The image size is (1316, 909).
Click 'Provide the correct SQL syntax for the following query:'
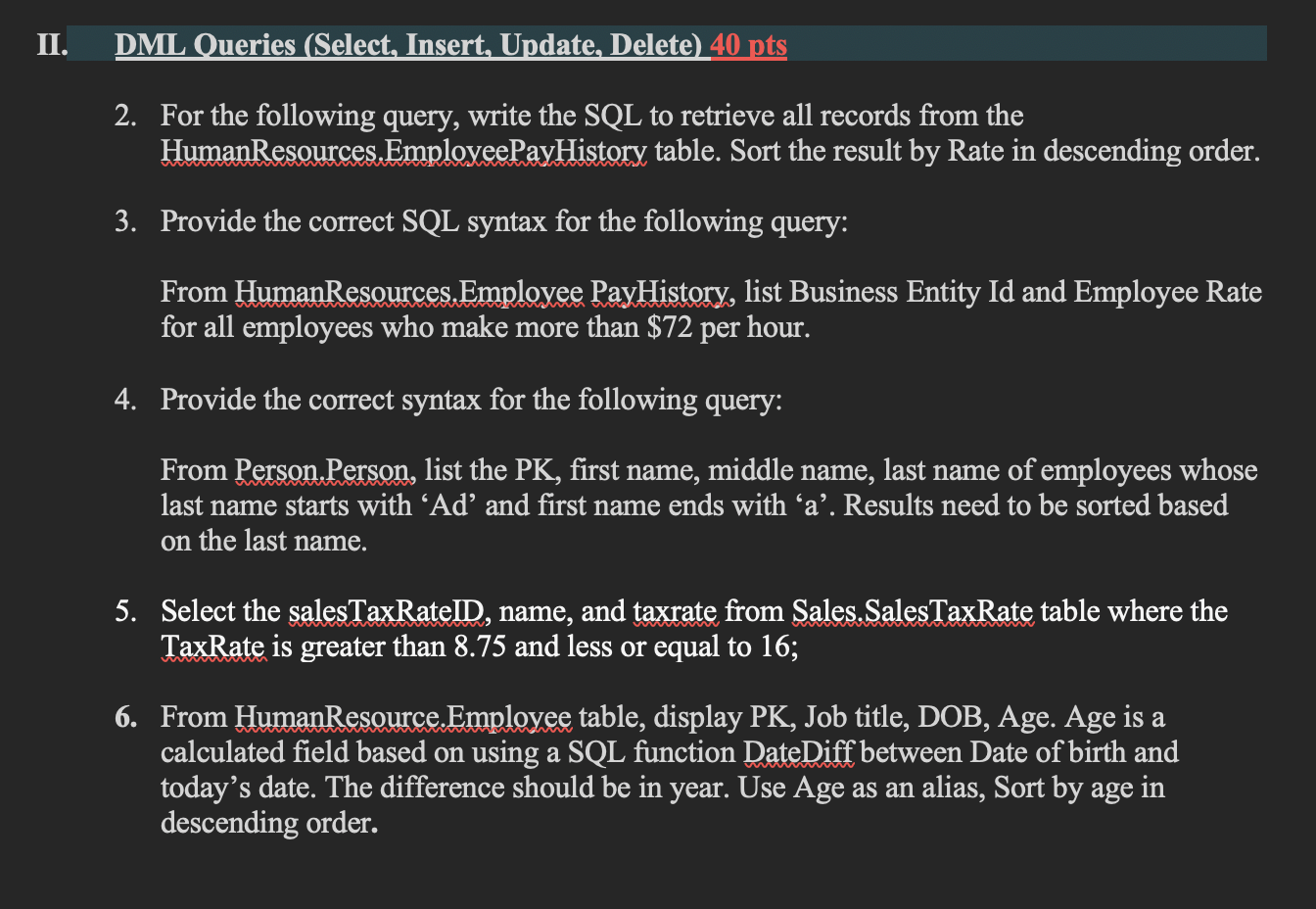[x=504, y=221]
